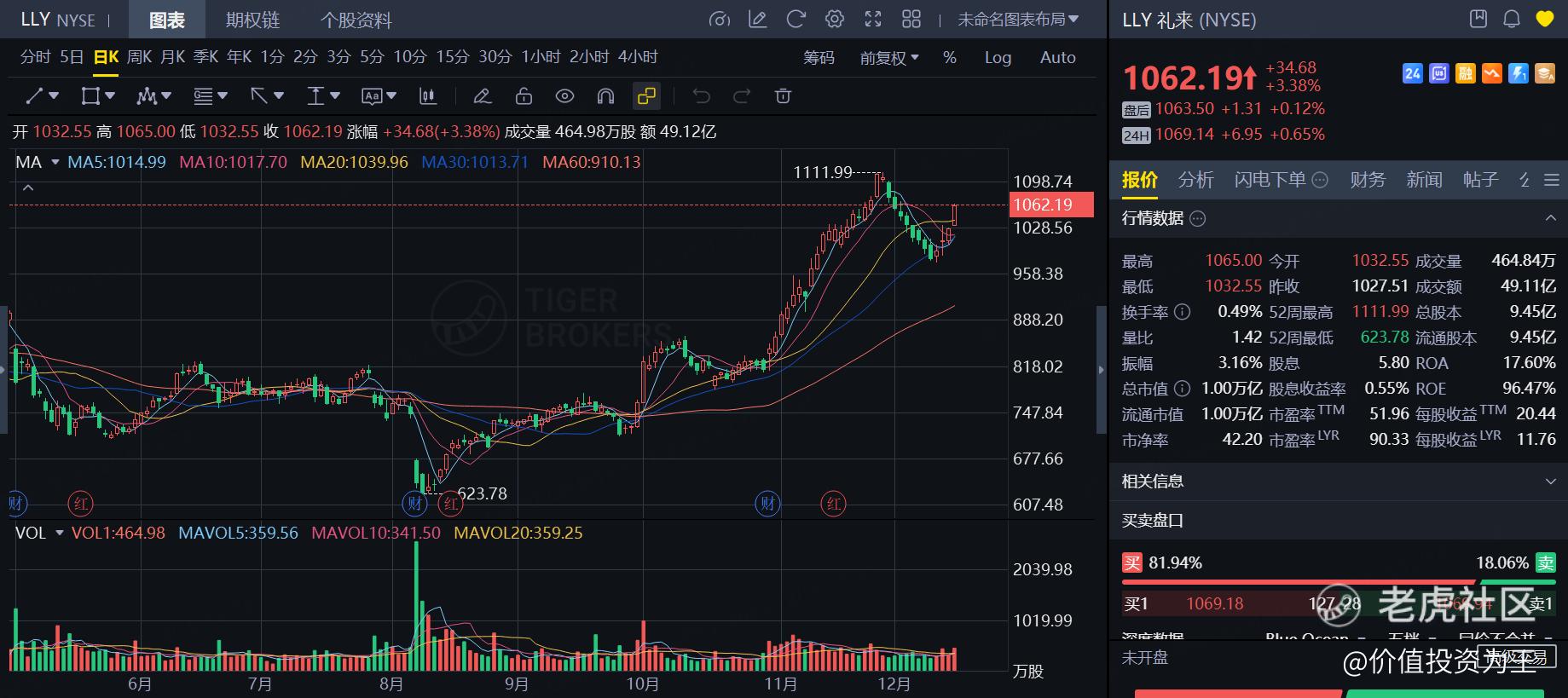Viewport: 1568px width, 698px height.
Task: Click the refresh chart icon
Action: 796,19
